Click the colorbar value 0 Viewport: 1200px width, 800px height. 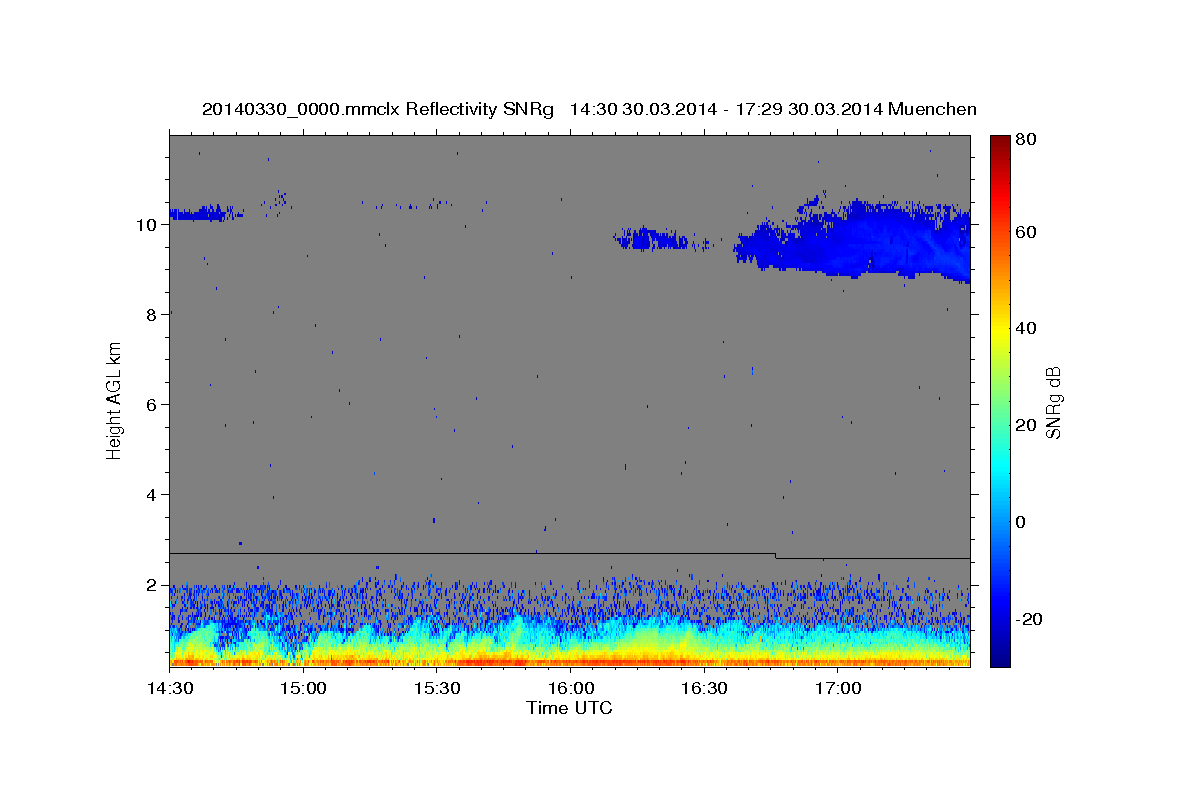coord(1020,522)
